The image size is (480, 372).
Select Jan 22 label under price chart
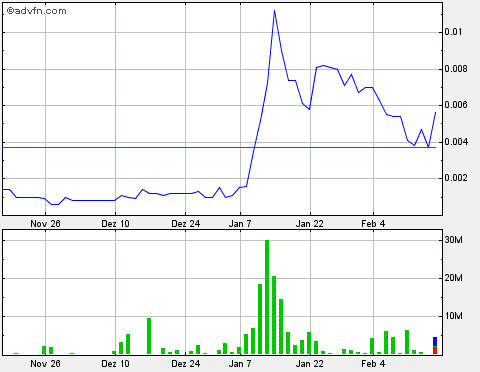[x=310, y=224]
